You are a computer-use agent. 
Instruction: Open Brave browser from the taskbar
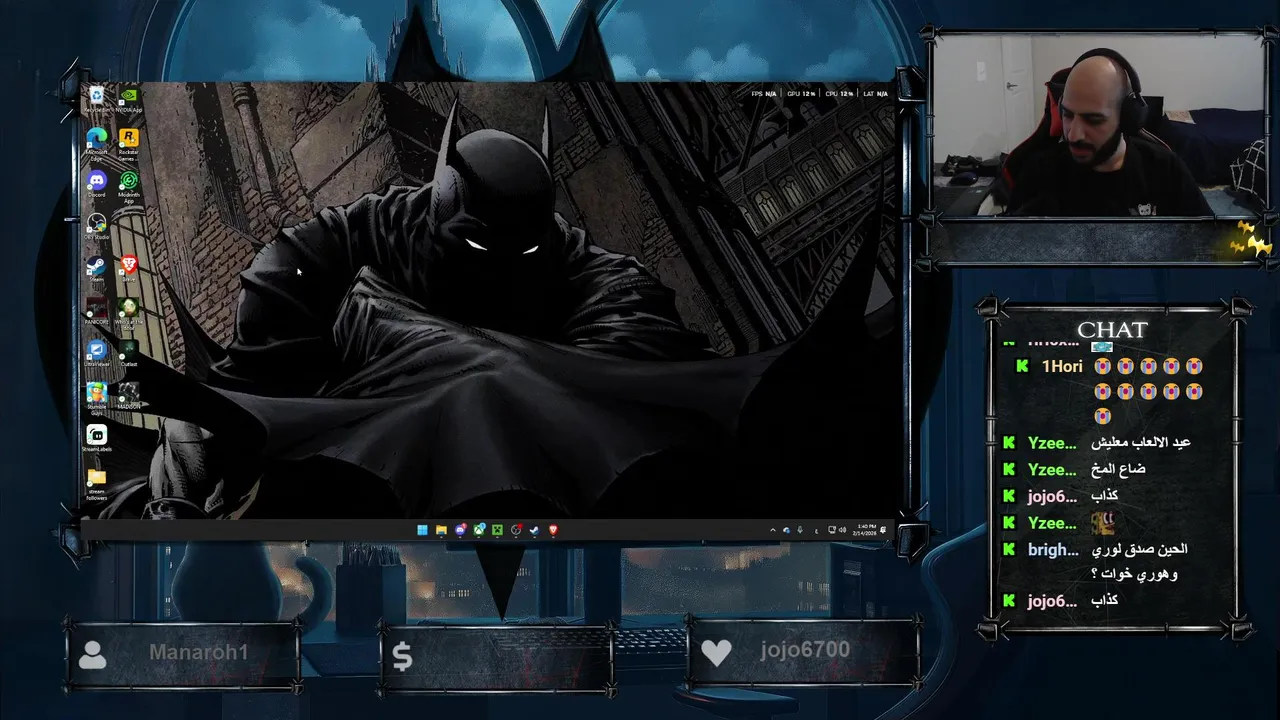(x=553, y=530)
